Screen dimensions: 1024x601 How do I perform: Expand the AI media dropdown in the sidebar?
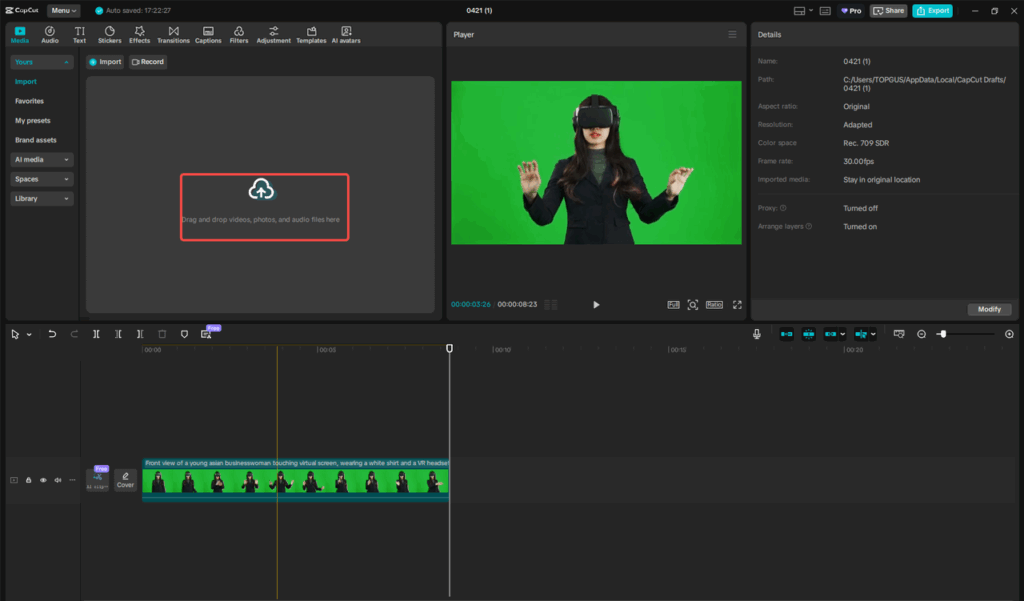pyautogui.click(x=42, y=159)
